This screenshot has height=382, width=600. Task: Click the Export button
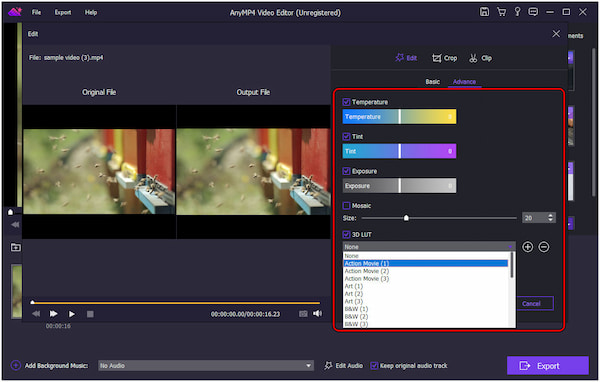548,366
